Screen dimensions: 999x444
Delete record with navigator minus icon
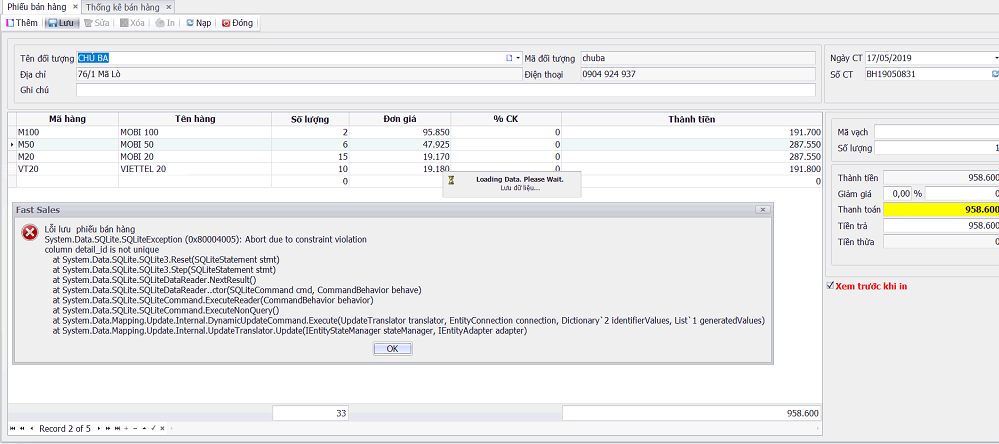coord(135,429)
